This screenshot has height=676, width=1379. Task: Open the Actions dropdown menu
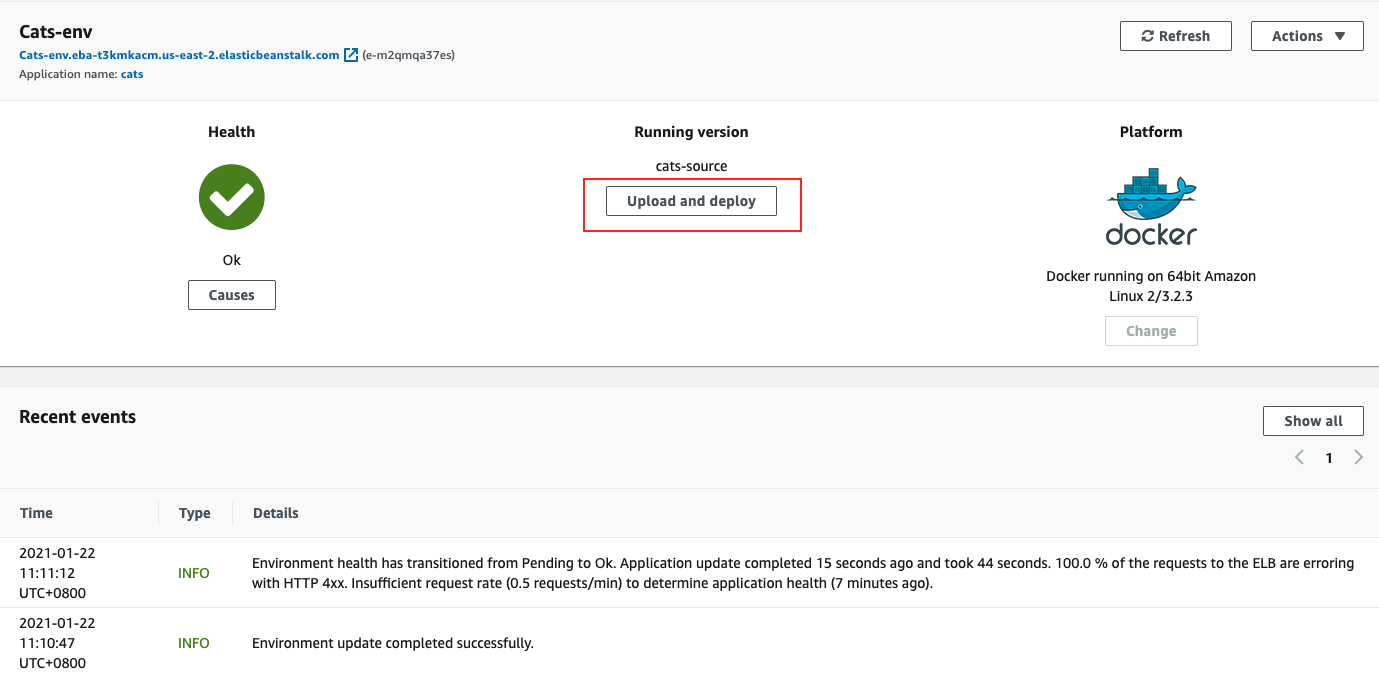point(1307,36)
